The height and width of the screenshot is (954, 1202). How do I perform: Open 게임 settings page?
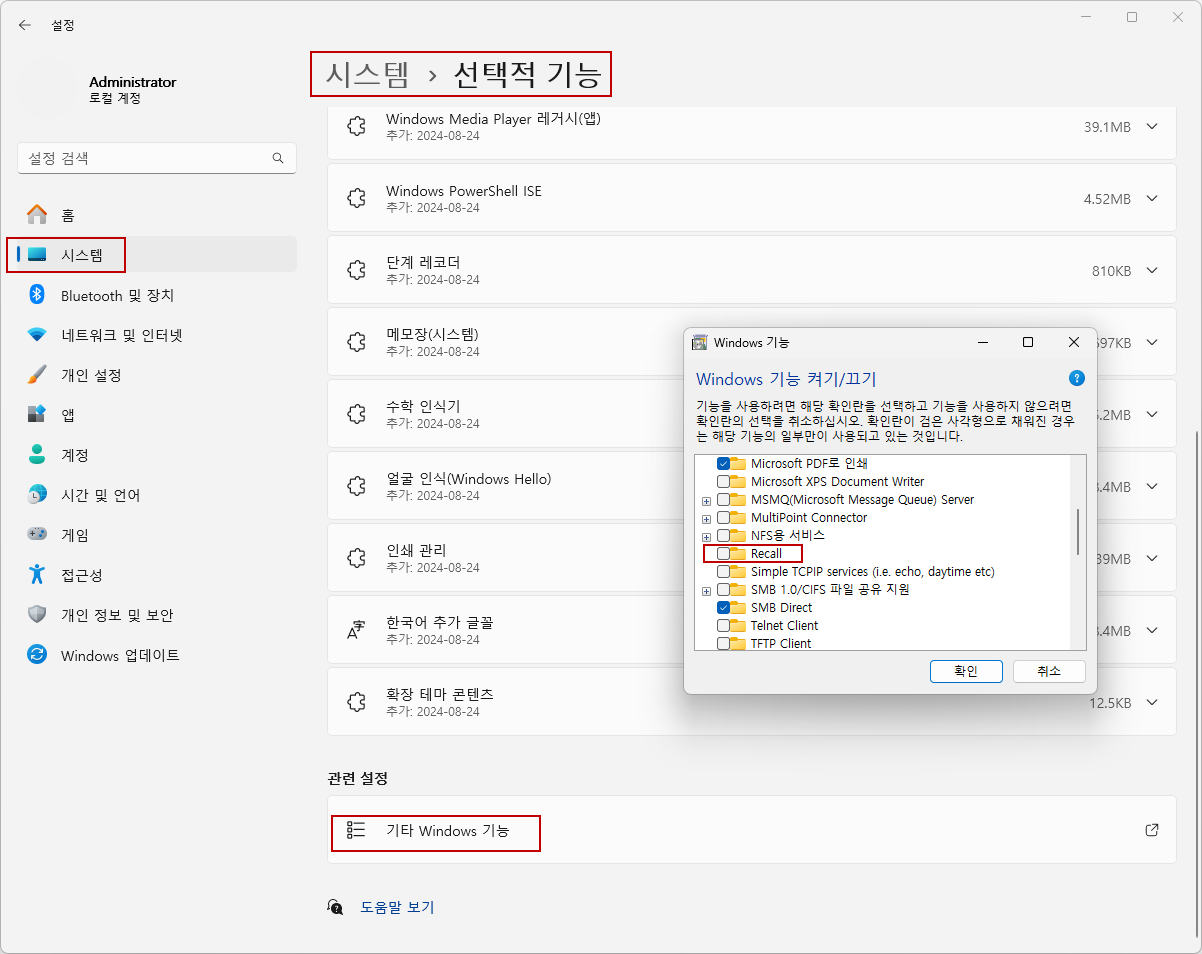(x=157, y=535)
